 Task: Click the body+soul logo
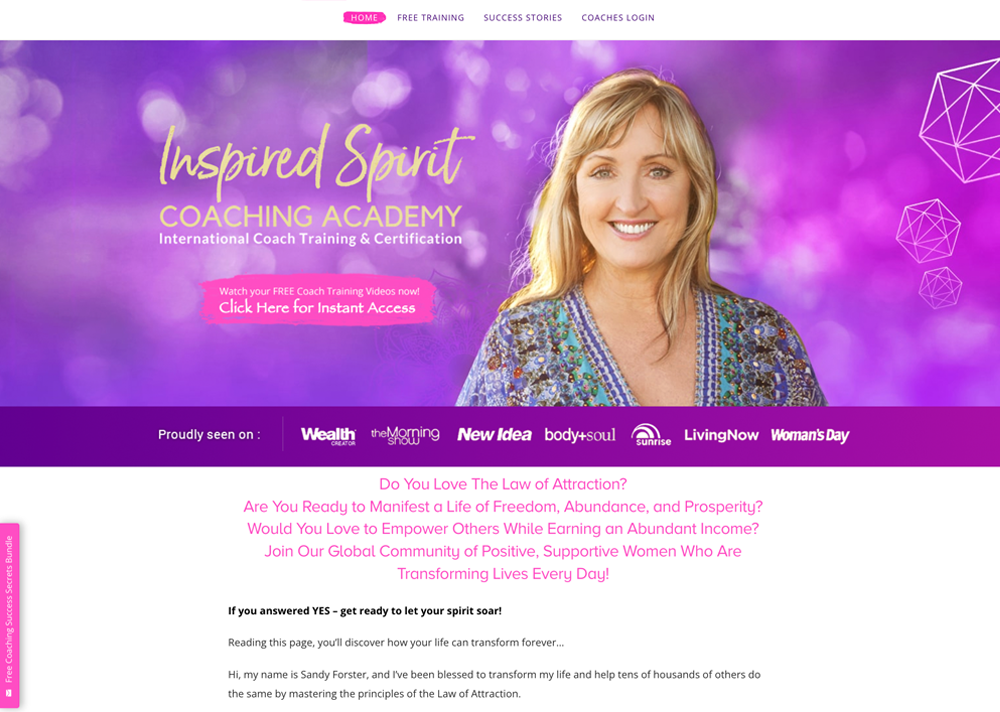580,435
